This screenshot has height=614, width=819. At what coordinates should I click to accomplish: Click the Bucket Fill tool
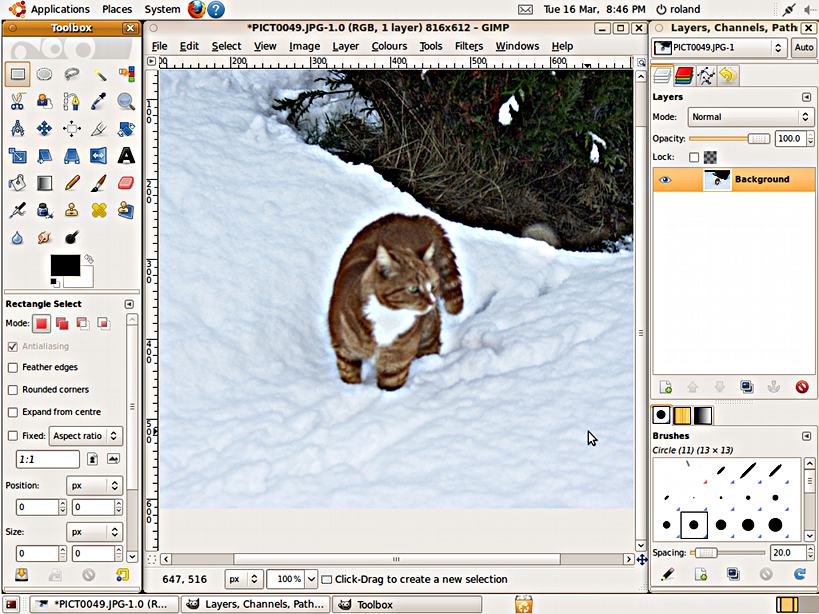click(18, 183)
